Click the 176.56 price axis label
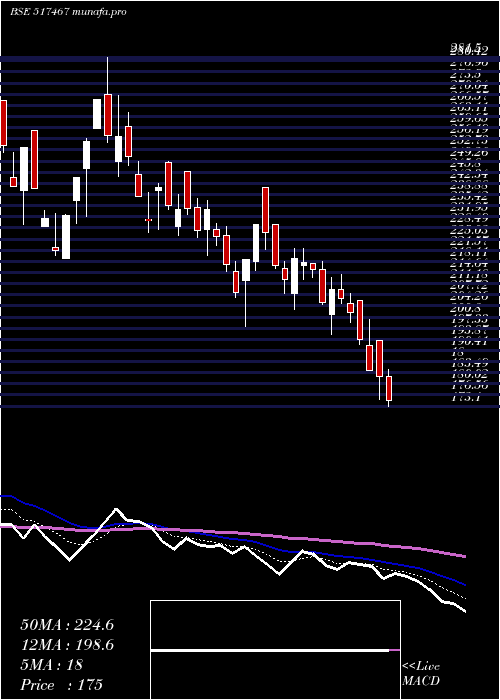Image resolution: width=500 pixels, height=700 pixels. pyautogui.click(x=469, y=386)
